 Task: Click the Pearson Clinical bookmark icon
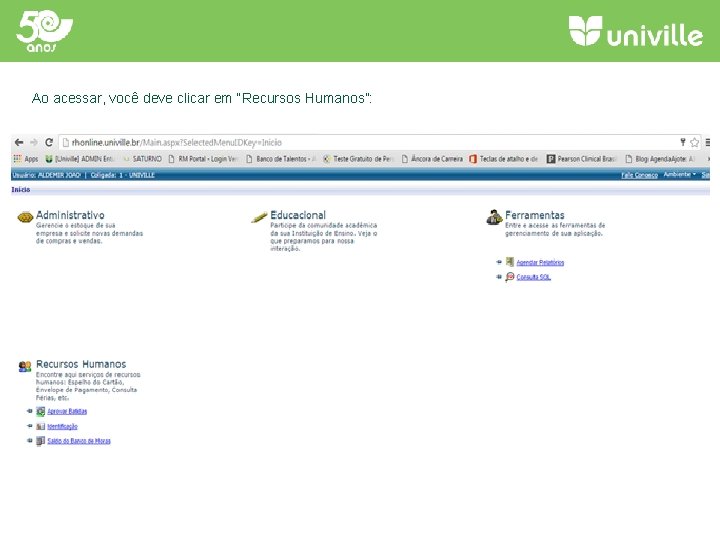pyautogui.click(x=551, y=159)
